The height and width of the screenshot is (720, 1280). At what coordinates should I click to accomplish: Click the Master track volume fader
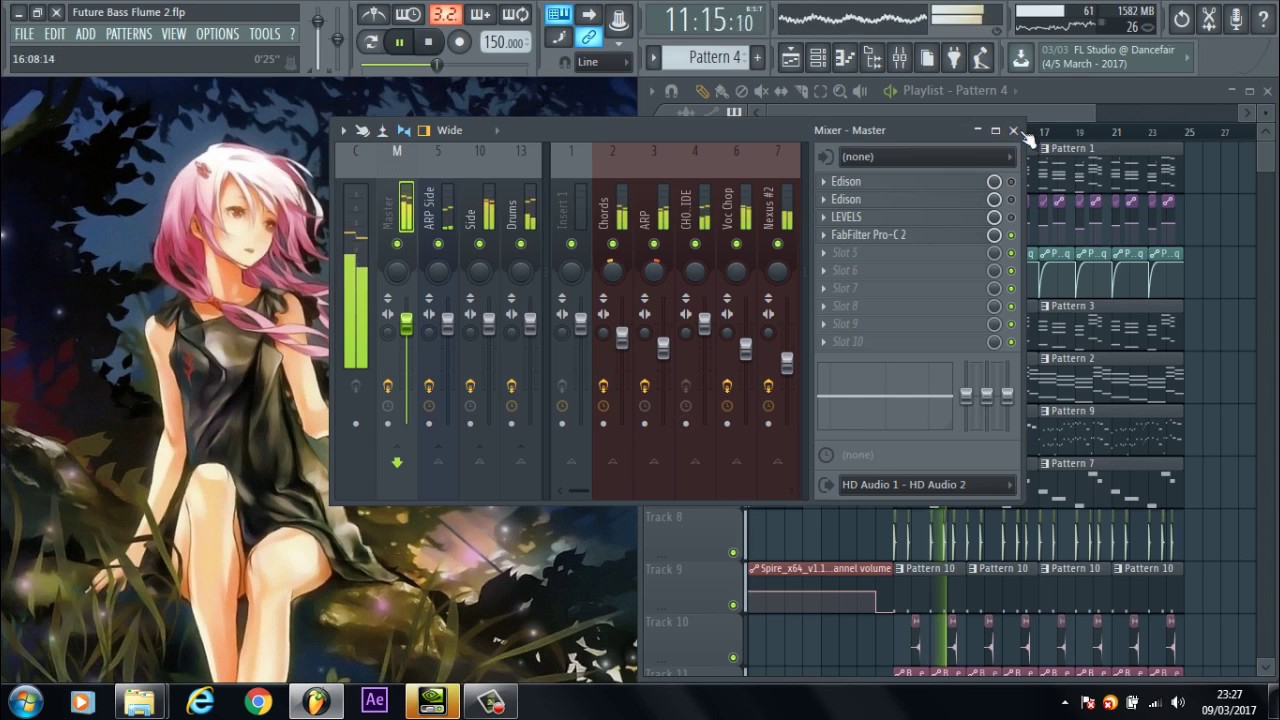coord(406,325)
